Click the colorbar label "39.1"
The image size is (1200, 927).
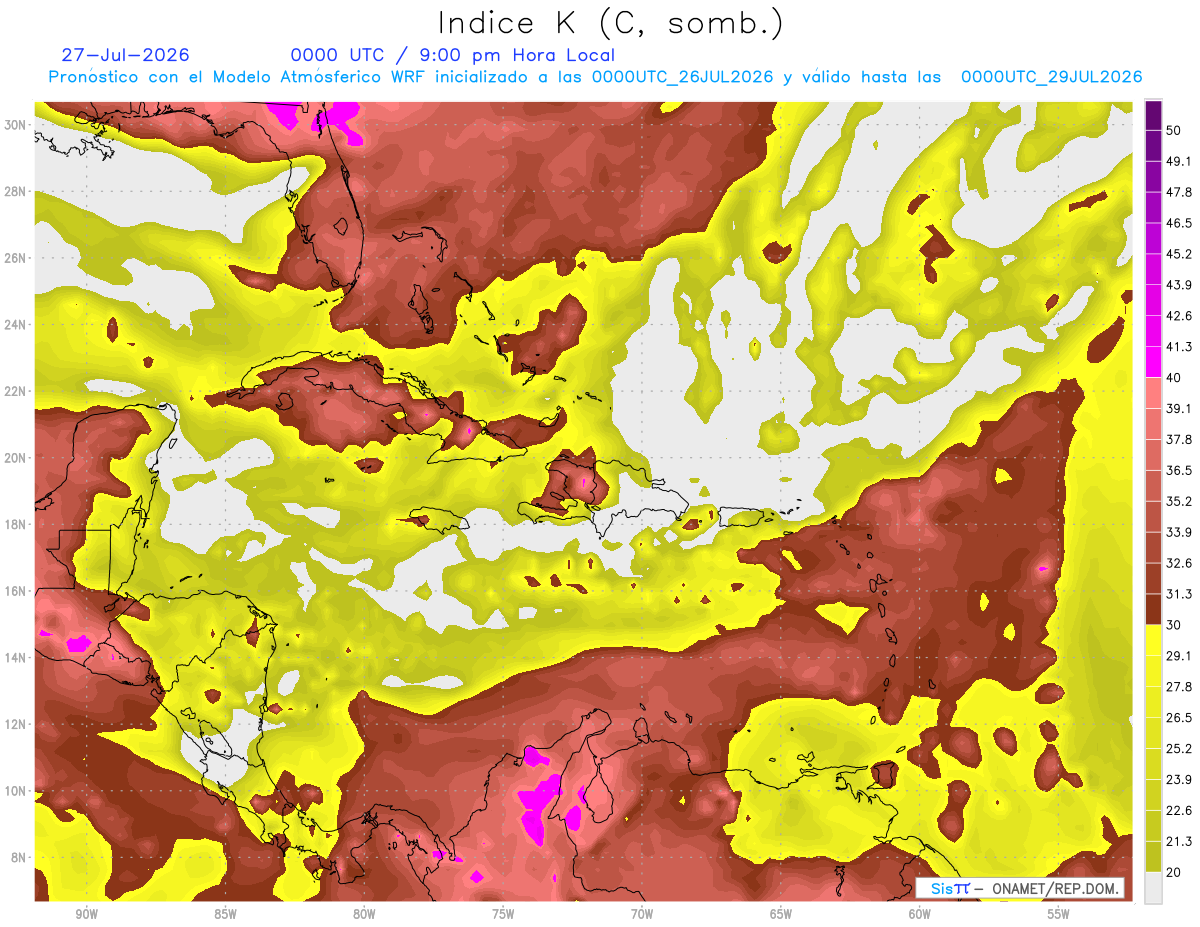[x=1178, y=408]
